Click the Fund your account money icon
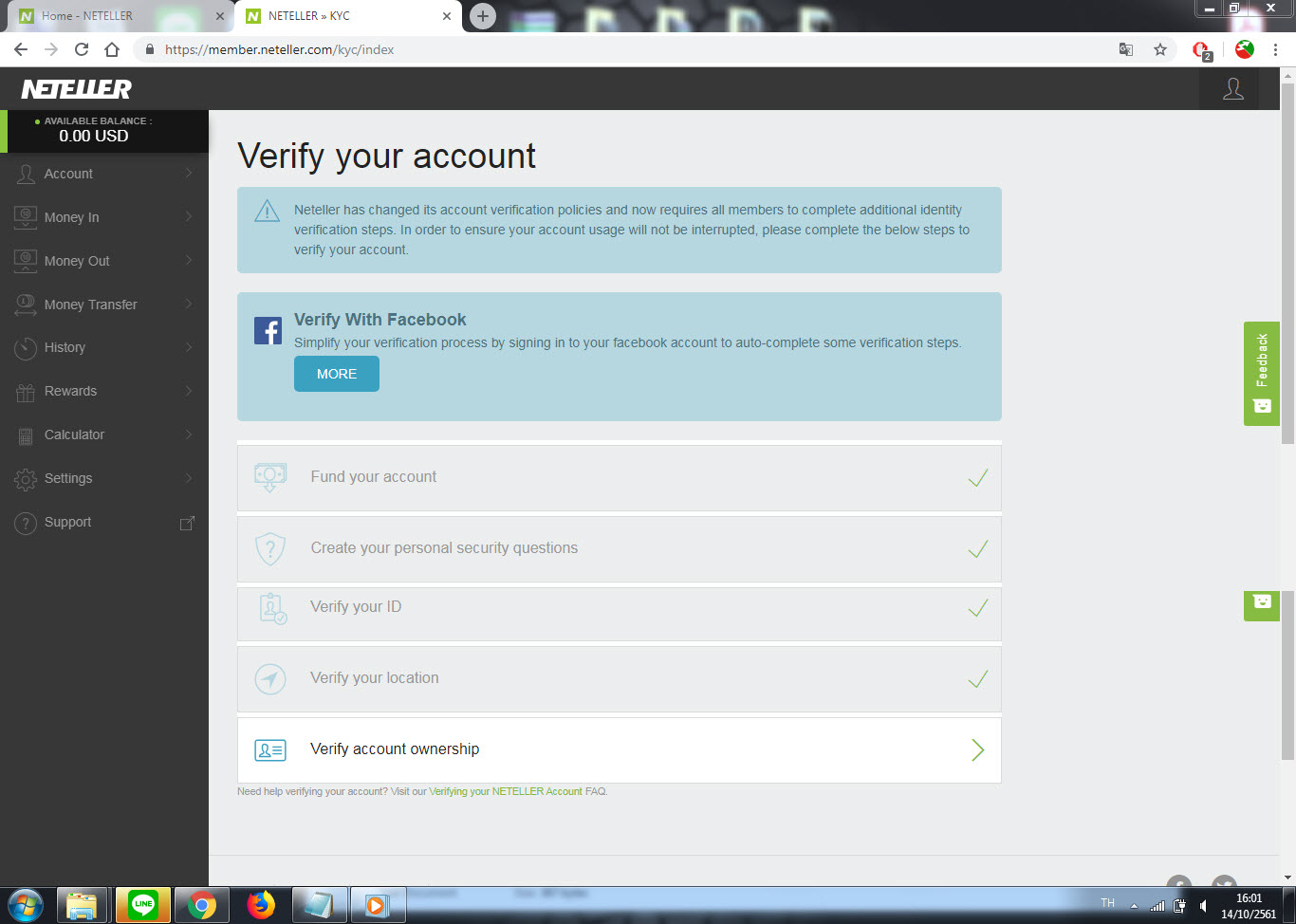 click(270, 476)
